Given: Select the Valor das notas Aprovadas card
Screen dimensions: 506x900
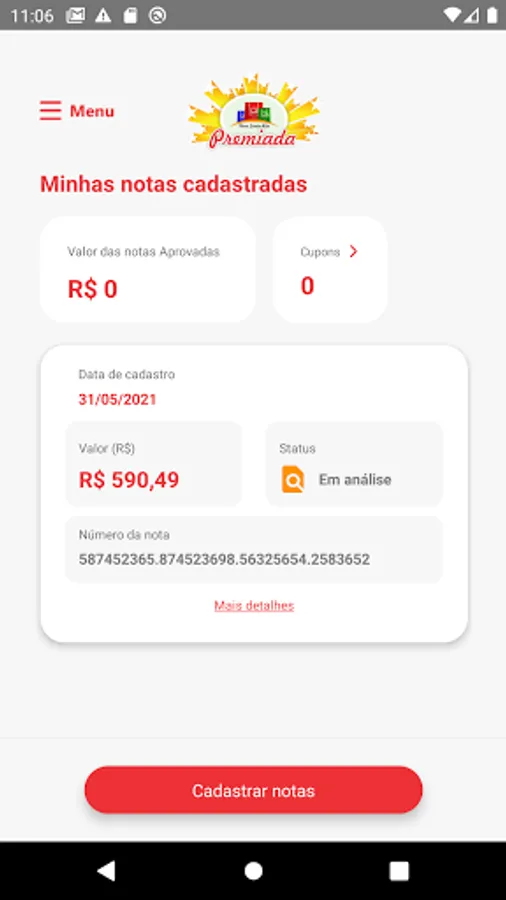Looking at the screenshot, I should [147, 269].
